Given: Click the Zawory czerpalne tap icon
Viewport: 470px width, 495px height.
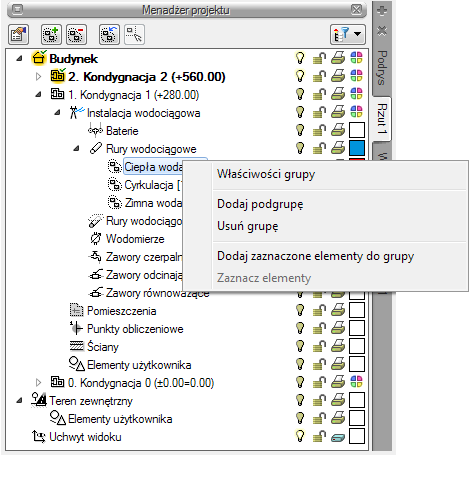Looking at the screenshot, I should (x=95, y=256).
